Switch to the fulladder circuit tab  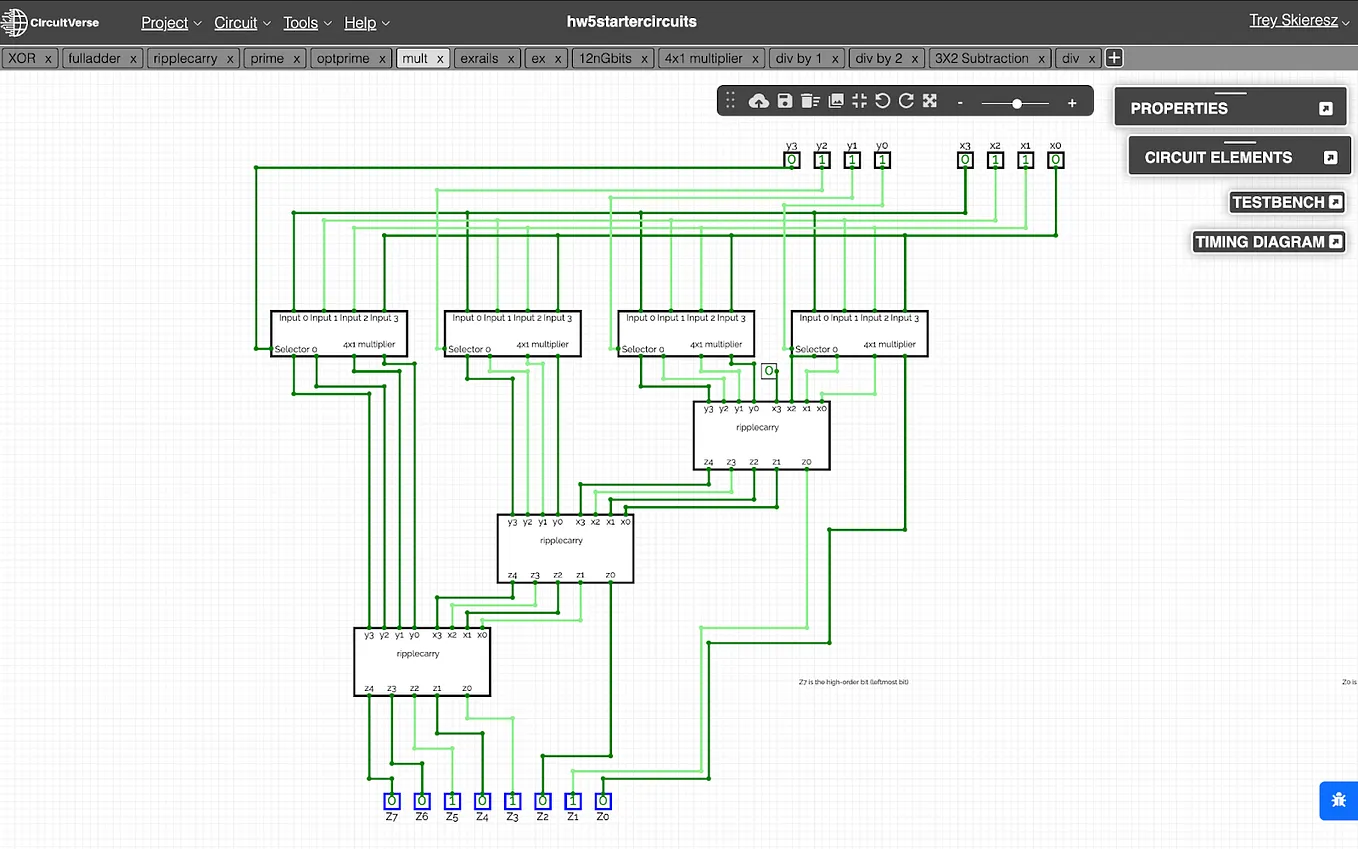pyautogui.click(x=94, y=57)
